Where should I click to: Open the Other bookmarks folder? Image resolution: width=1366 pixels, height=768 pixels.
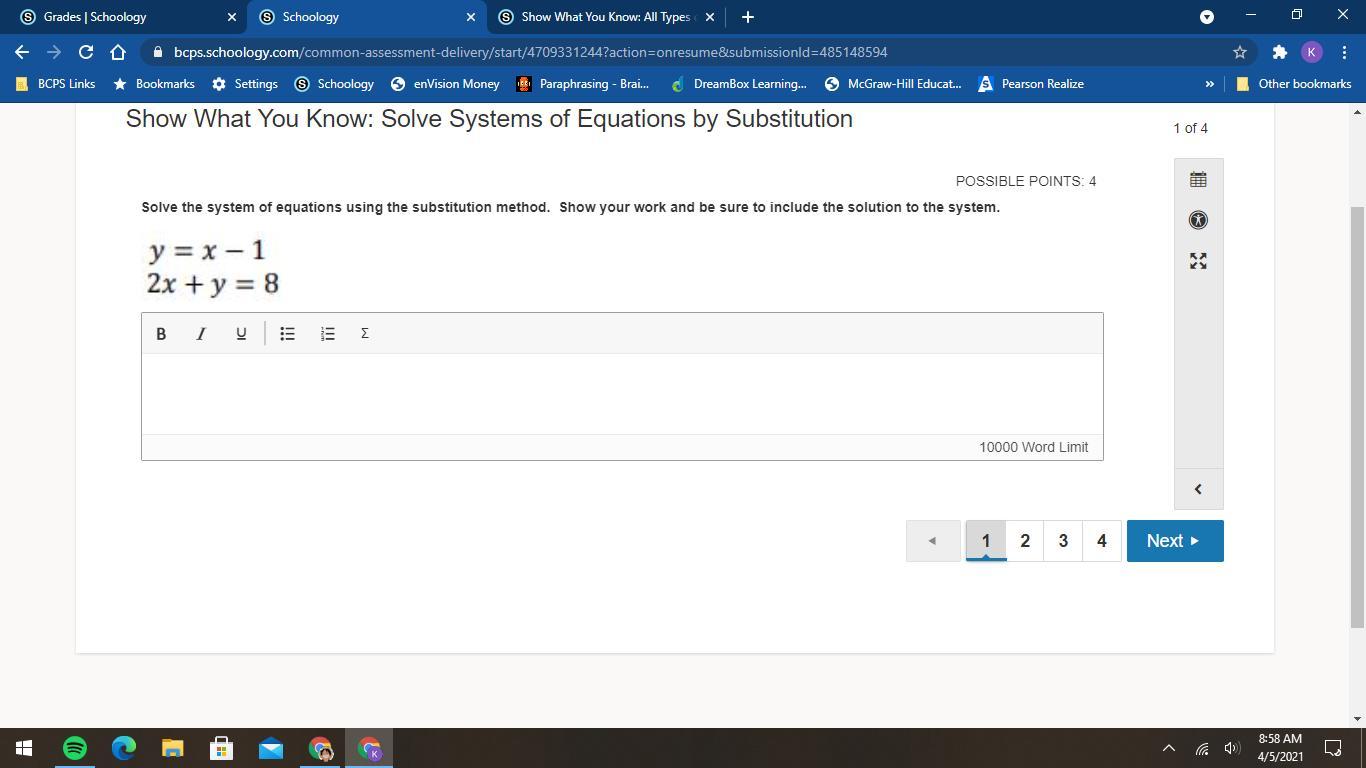(1294, 84)
